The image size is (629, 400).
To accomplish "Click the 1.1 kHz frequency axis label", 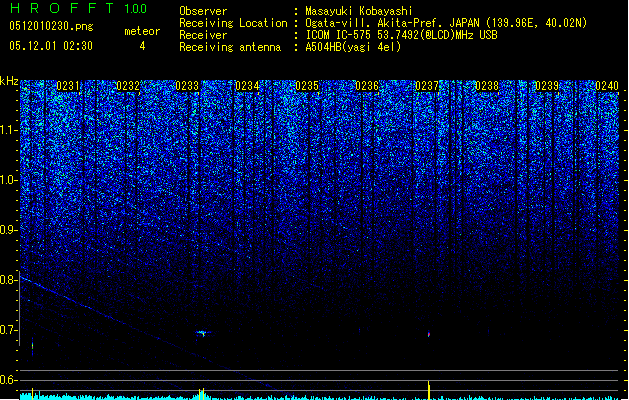I will tap(9, 130).
